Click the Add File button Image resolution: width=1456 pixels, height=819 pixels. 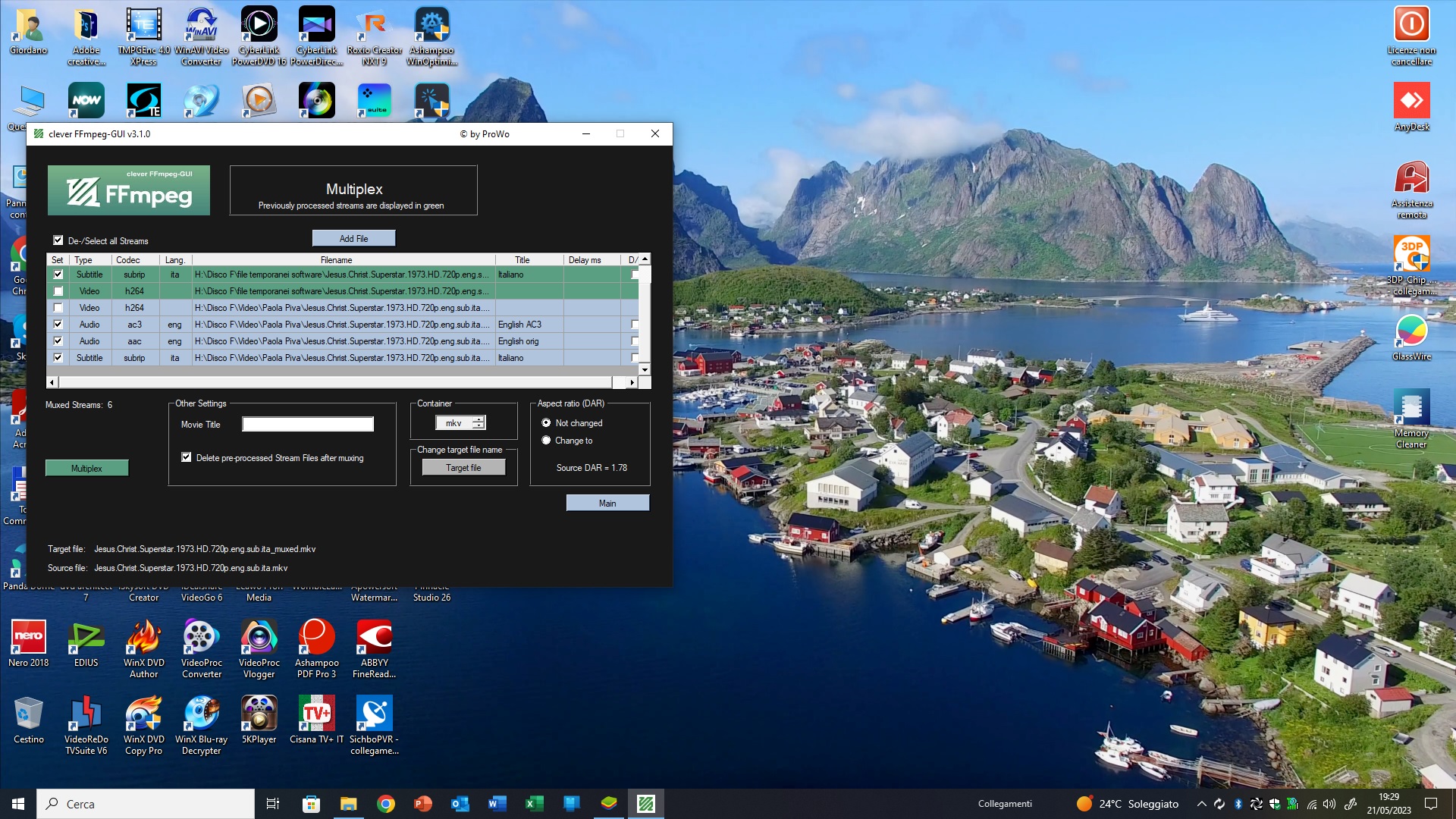(353, 238)
